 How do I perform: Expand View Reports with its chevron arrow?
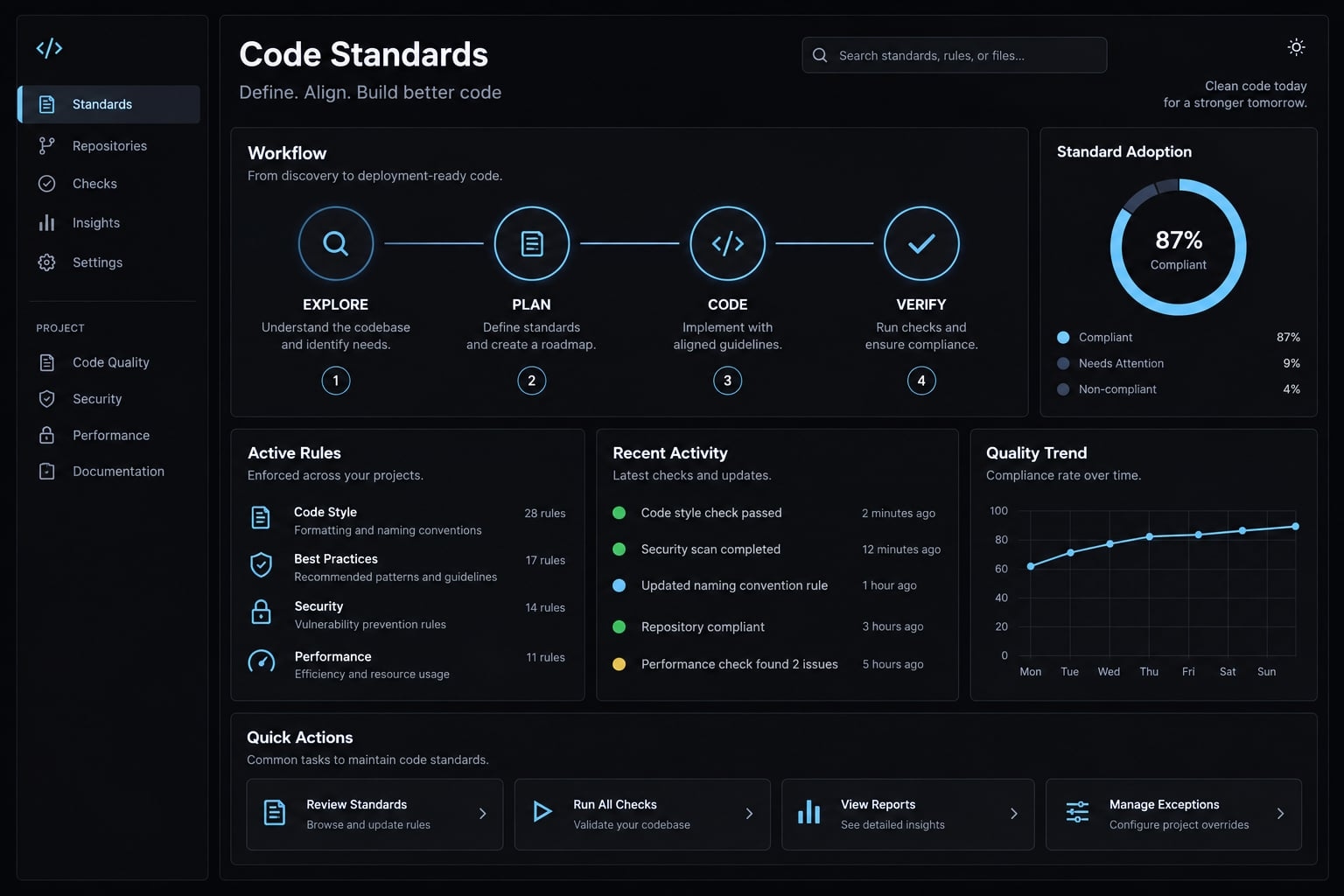(1014, 814)
